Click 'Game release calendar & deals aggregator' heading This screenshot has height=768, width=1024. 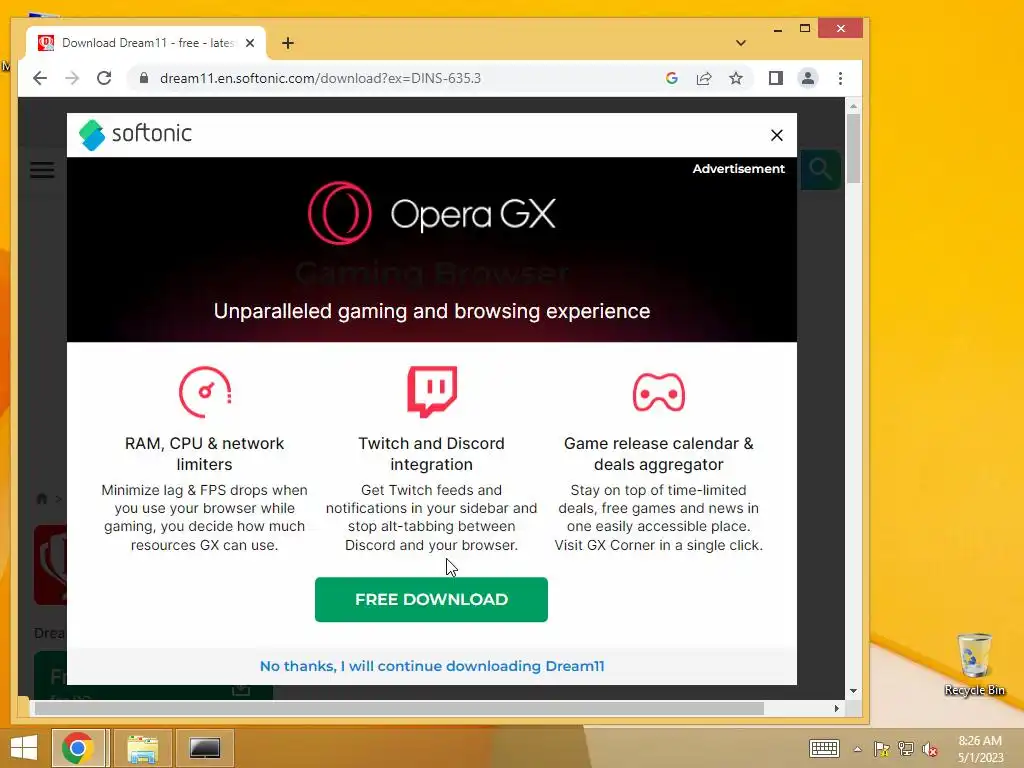point(658,454)
